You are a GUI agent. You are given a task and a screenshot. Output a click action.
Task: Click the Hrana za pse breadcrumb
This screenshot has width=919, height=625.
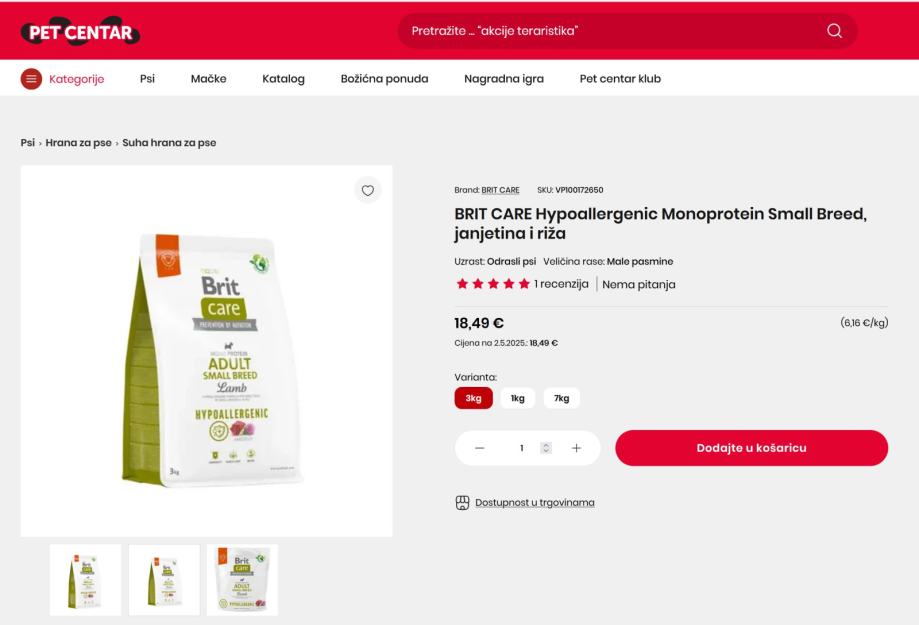(79, 142)
